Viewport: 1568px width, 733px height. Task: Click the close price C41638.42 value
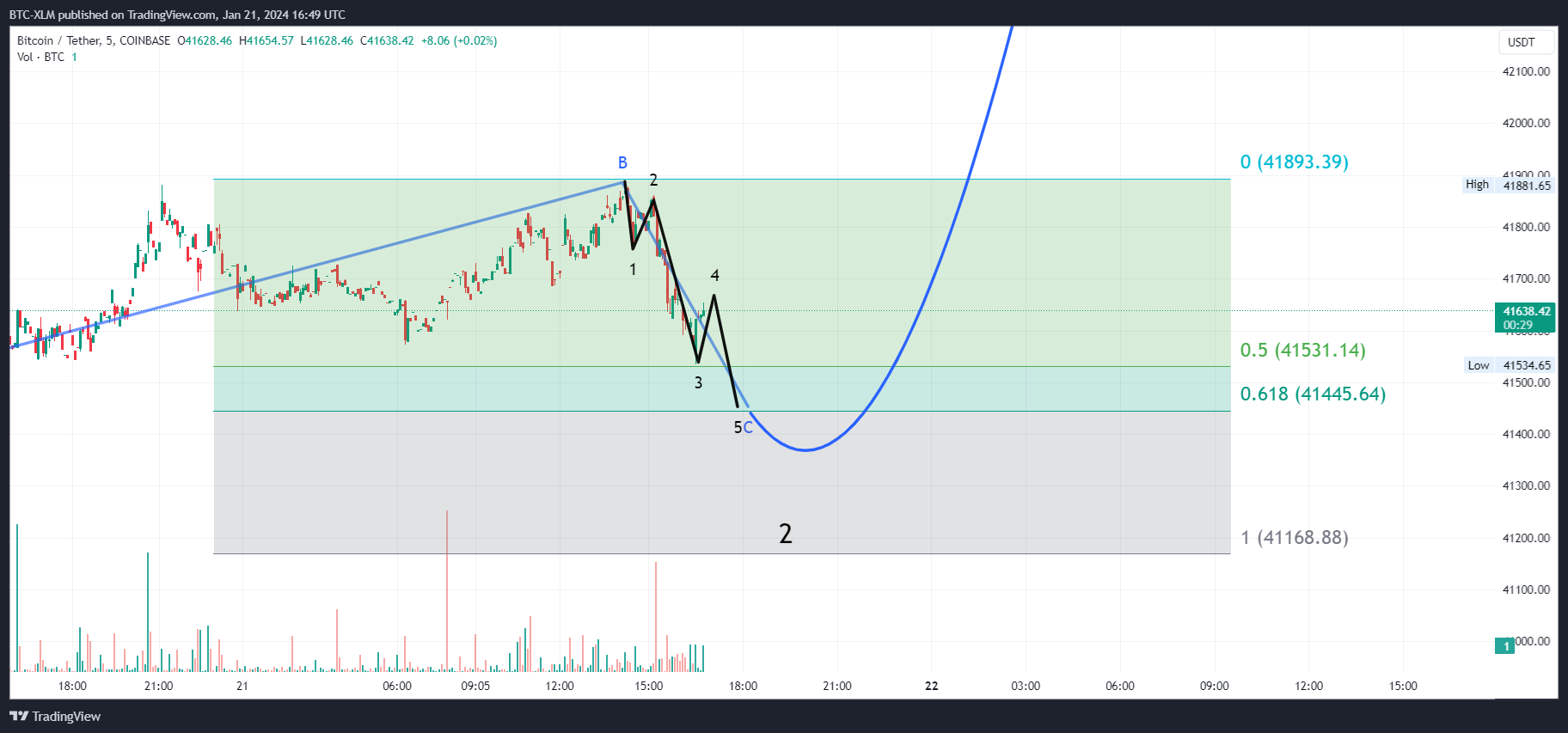tap(387, 40)
